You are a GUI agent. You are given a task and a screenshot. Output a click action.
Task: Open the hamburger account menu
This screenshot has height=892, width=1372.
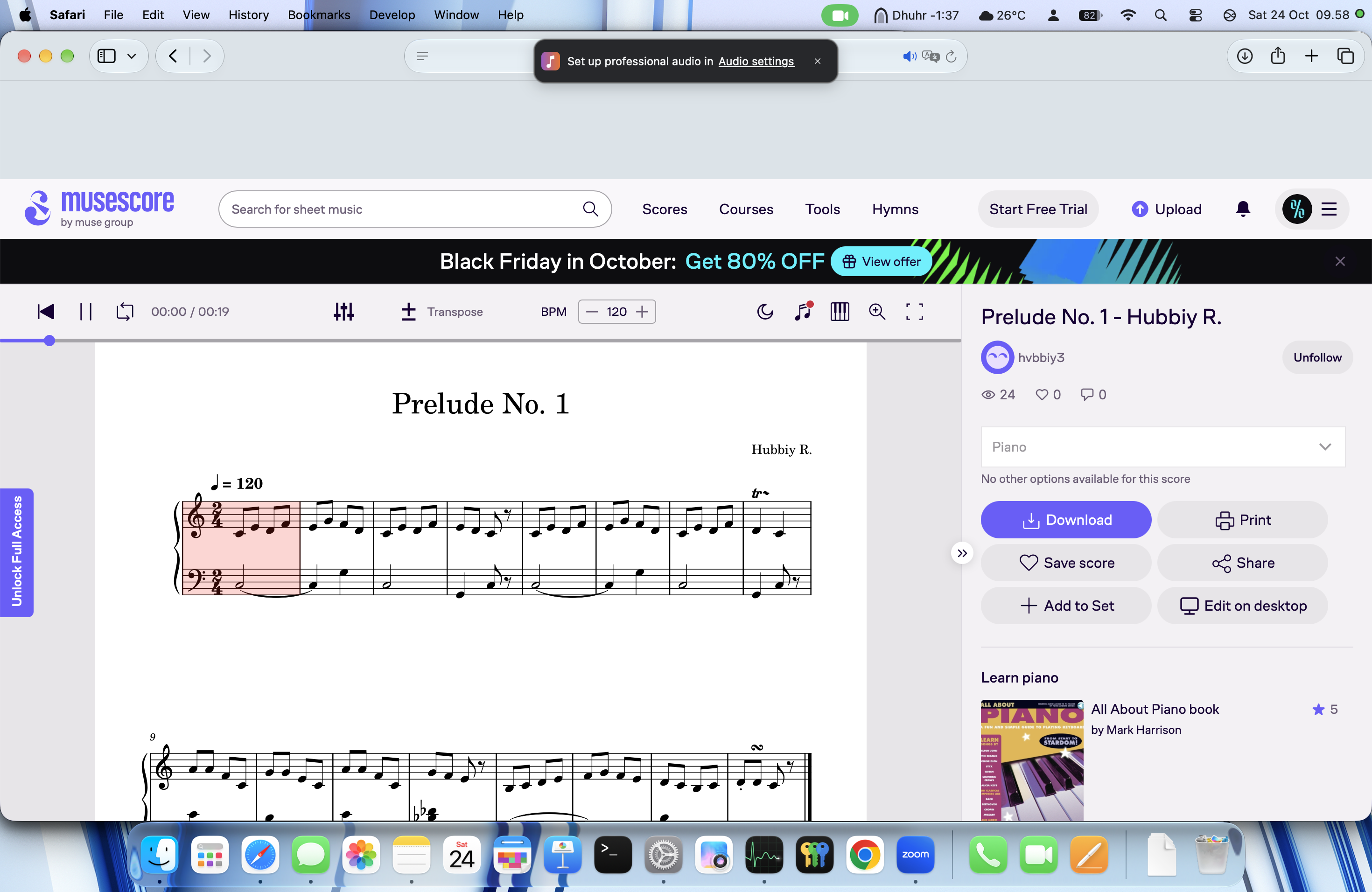(x=1329, y=209)
